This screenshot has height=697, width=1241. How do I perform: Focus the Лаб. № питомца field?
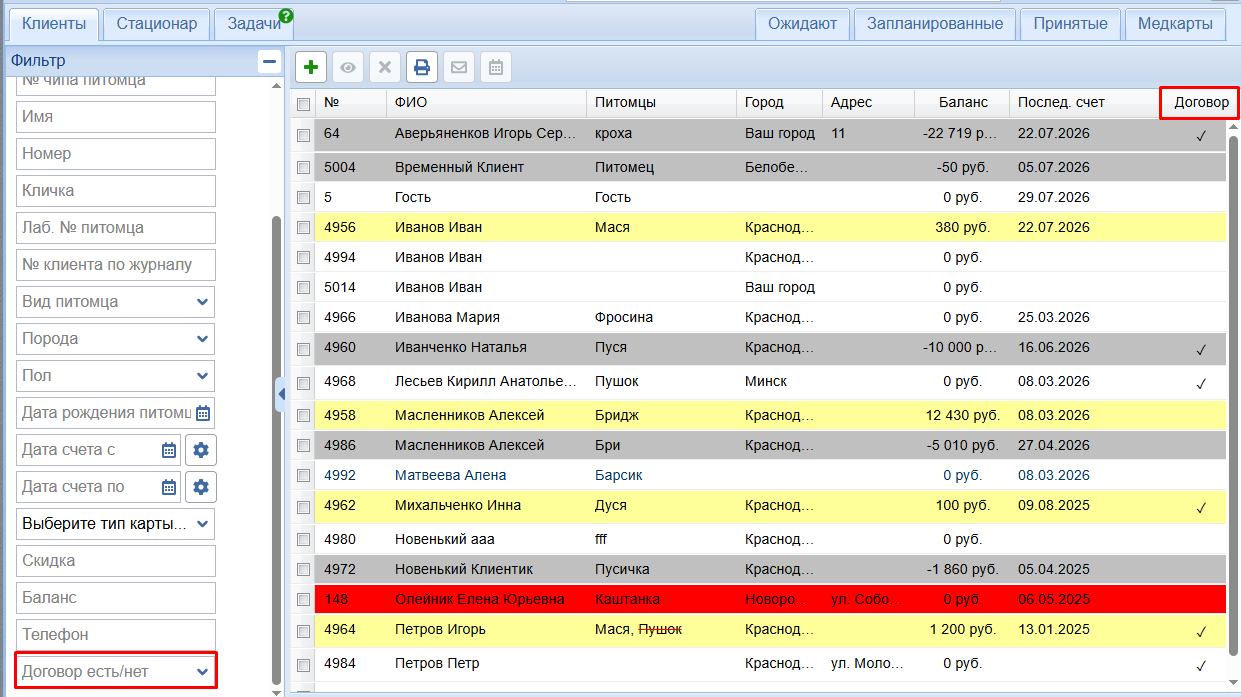[x=116, y=228]
